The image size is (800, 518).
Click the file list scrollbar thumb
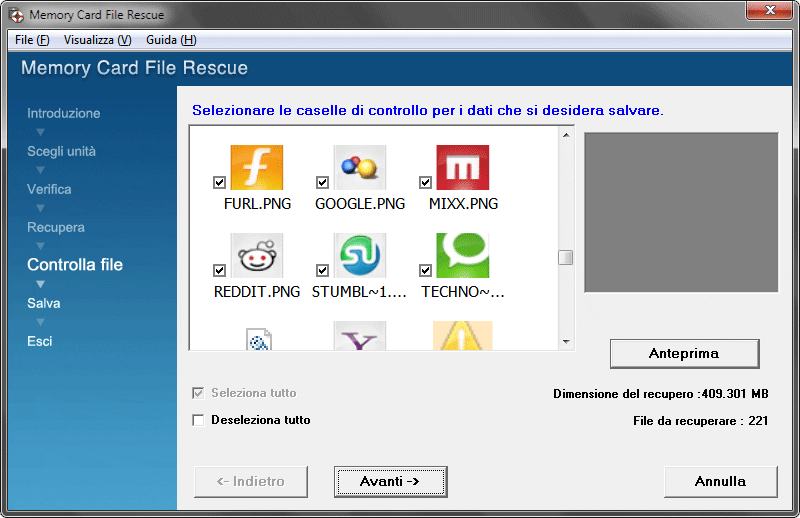[x=566, y=257]
